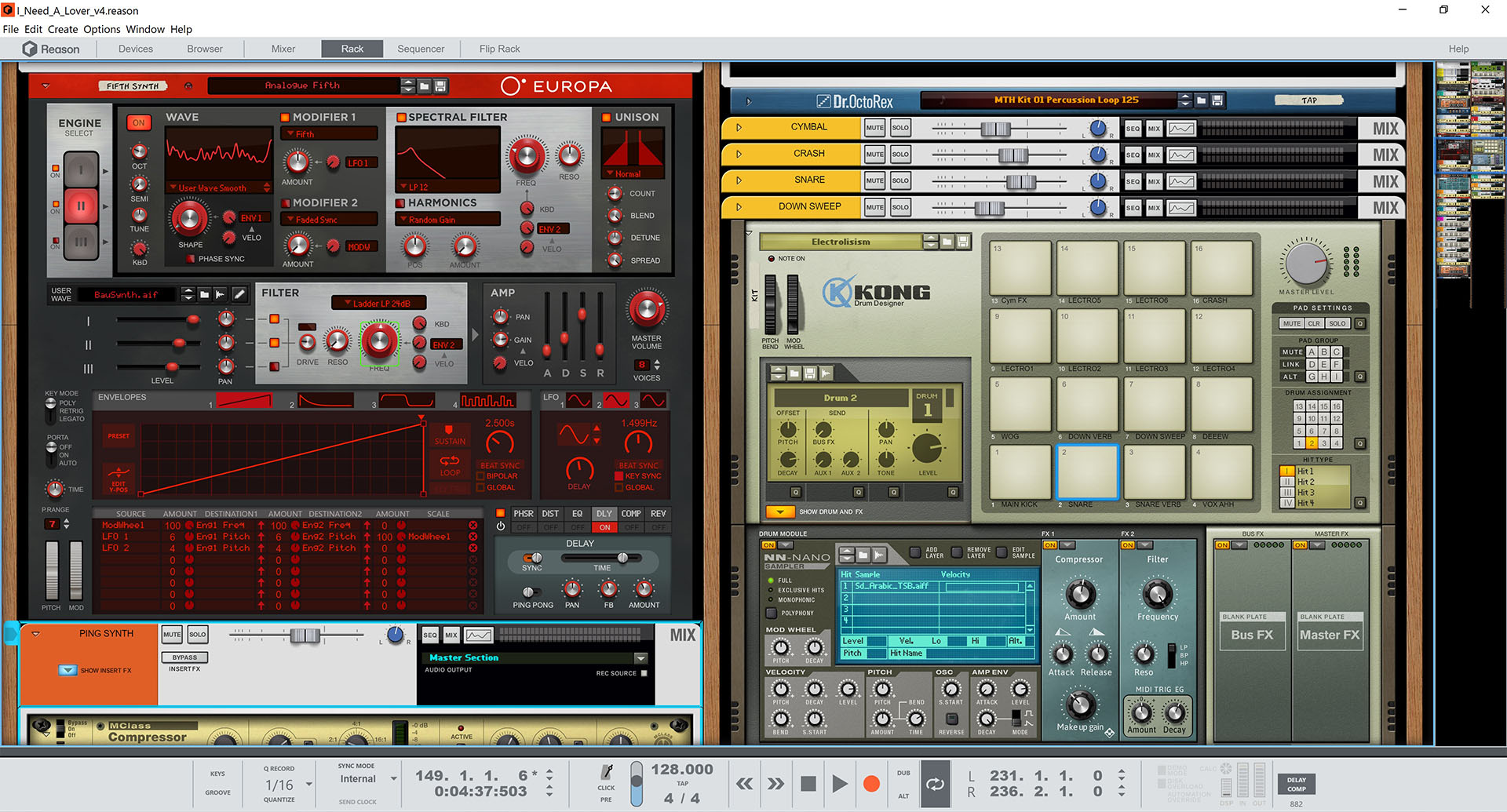Toggle the Loop button in transport
The height and width of the screenshot is (812, 1507).
[935, 783]
